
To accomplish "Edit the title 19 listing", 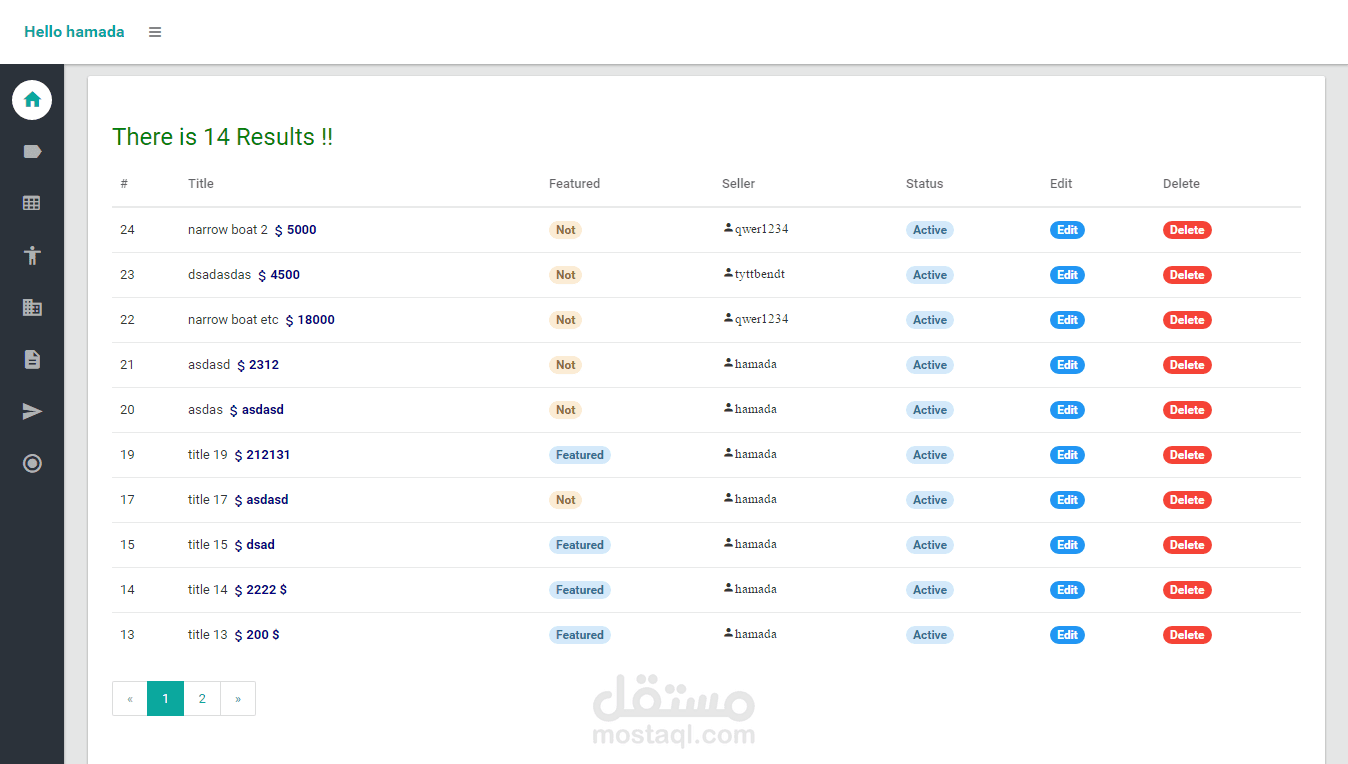I will tap(1067, 455).
